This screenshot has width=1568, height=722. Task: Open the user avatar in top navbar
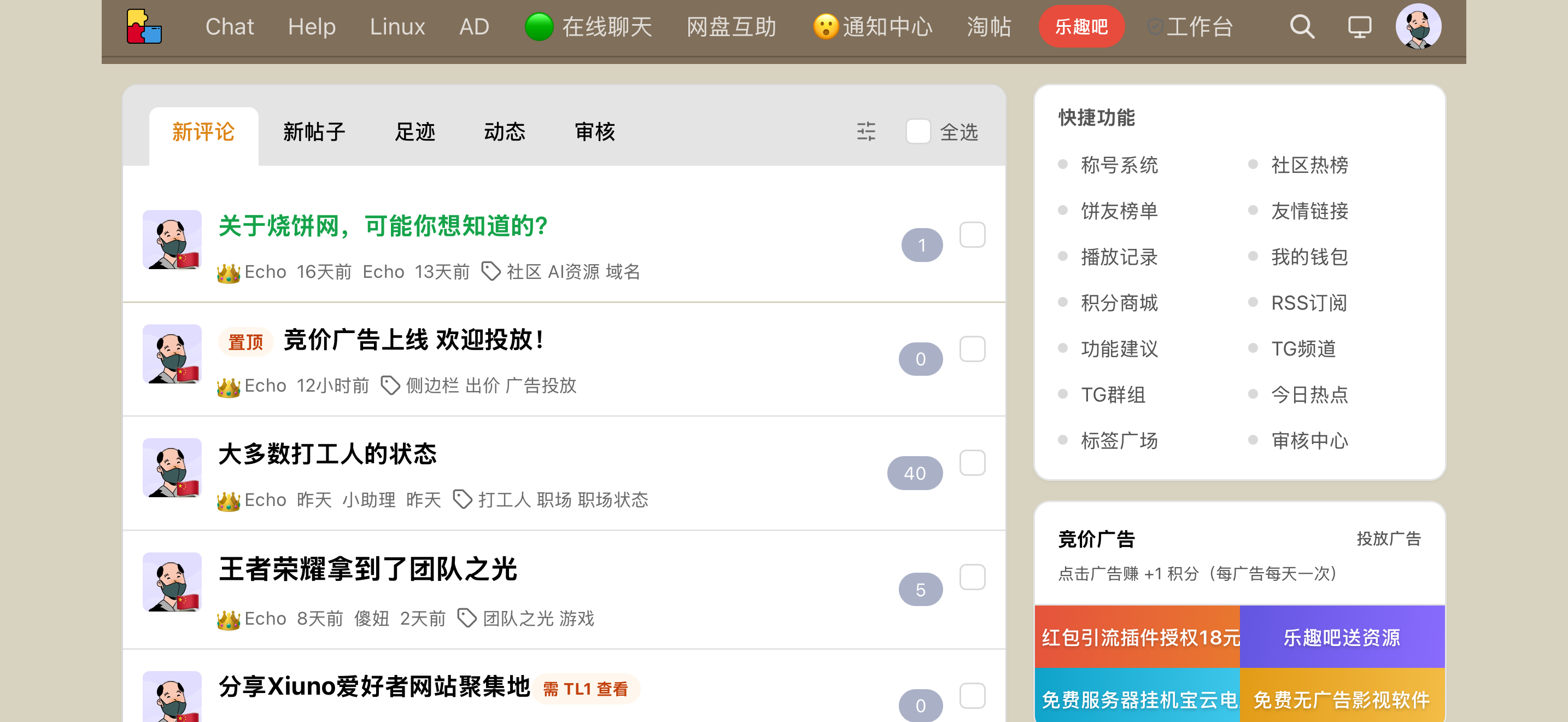tap(1418, 26)
